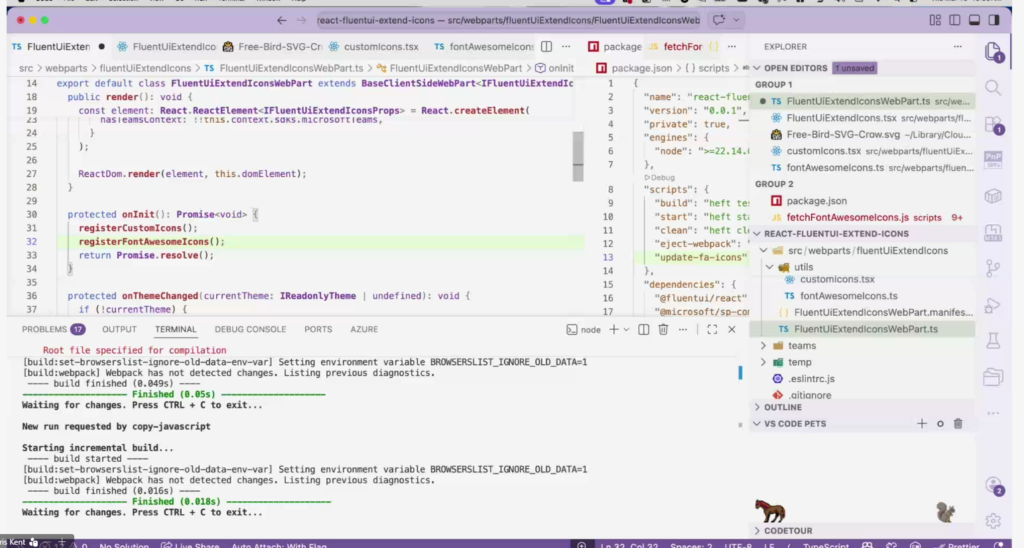This screenshot has height=548, width=1024.
Task: Click the Manage gear icon
Action: click(x=993, y=521)
